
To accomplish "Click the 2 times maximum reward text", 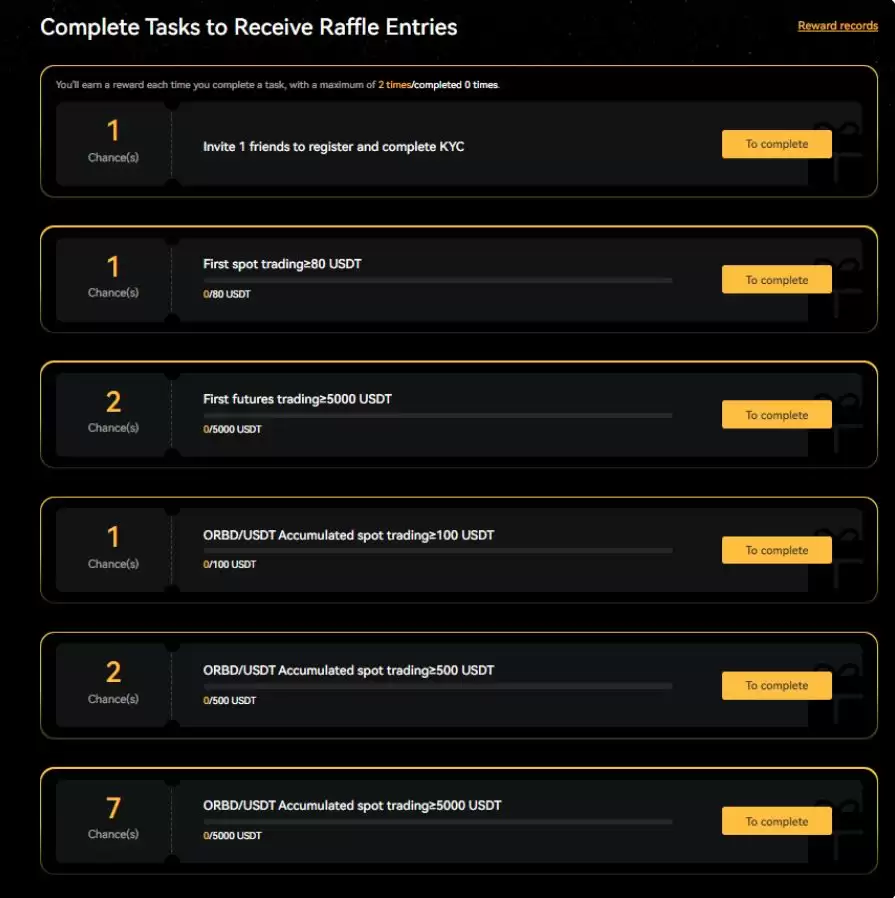I will click(394, 85).
